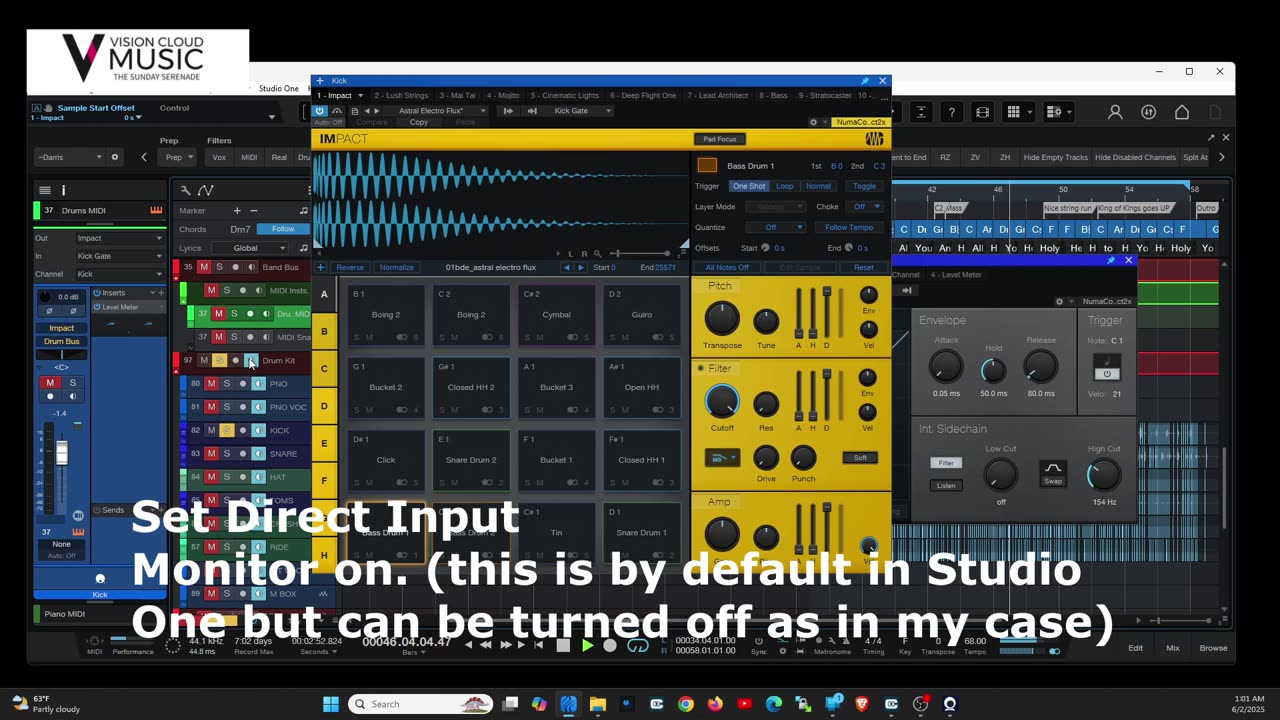Screen dimensions: 1280x720
Task: Open the Start page home icon
Action: coord(1182,112)
